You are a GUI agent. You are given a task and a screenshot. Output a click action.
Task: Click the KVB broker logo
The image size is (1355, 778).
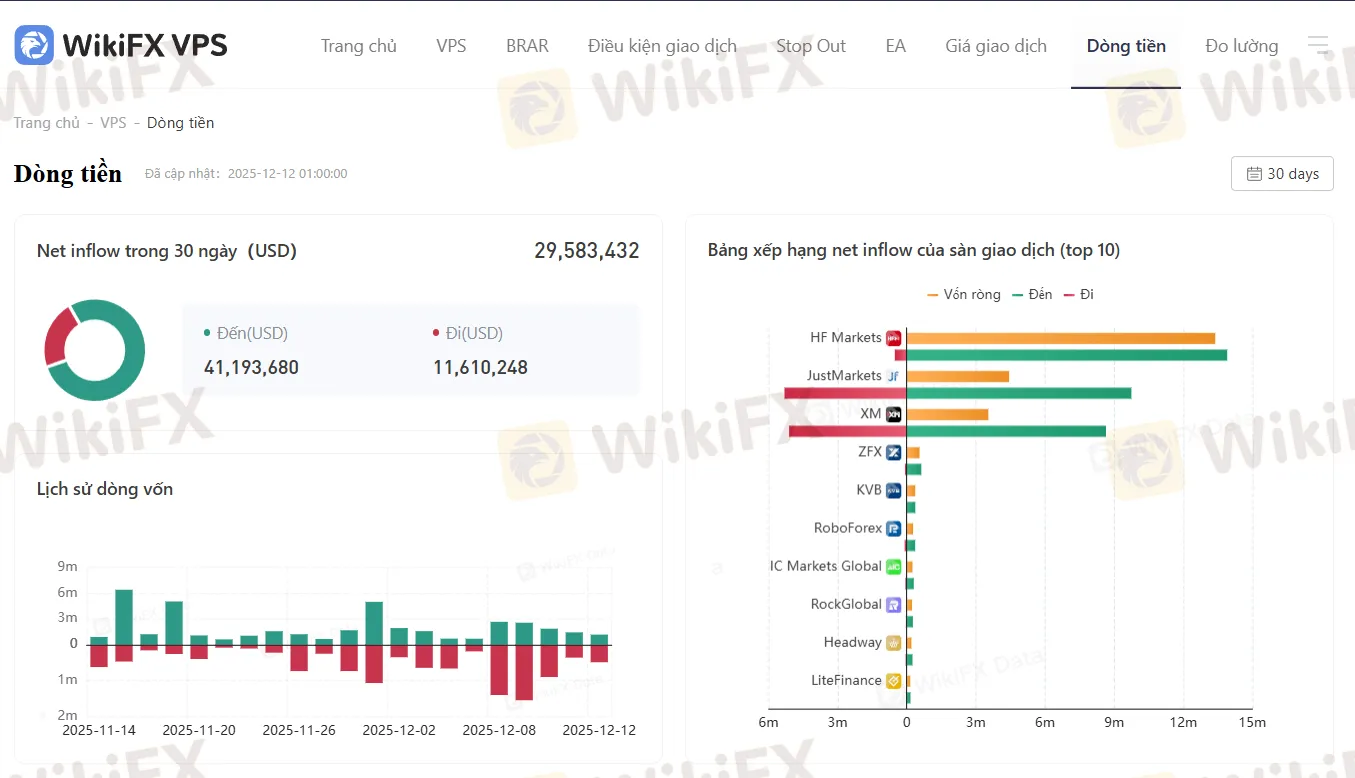pos(894,490)
